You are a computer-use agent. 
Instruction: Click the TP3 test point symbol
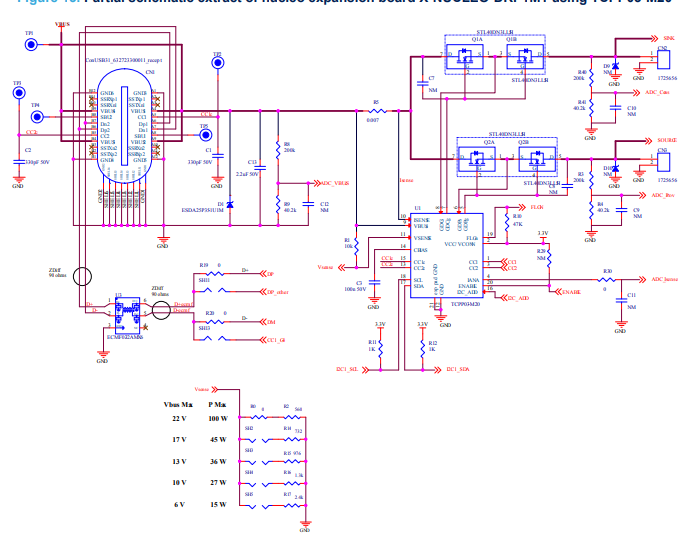[x=19, y=93]
